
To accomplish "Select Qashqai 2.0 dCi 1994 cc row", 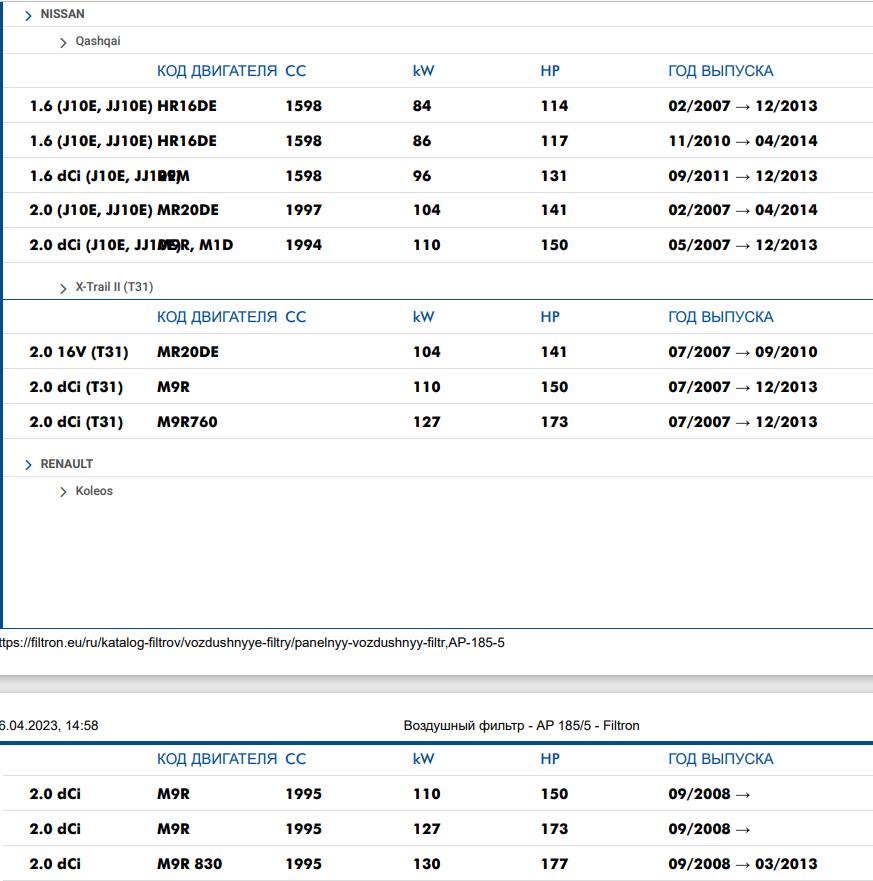I will [438, 245].
